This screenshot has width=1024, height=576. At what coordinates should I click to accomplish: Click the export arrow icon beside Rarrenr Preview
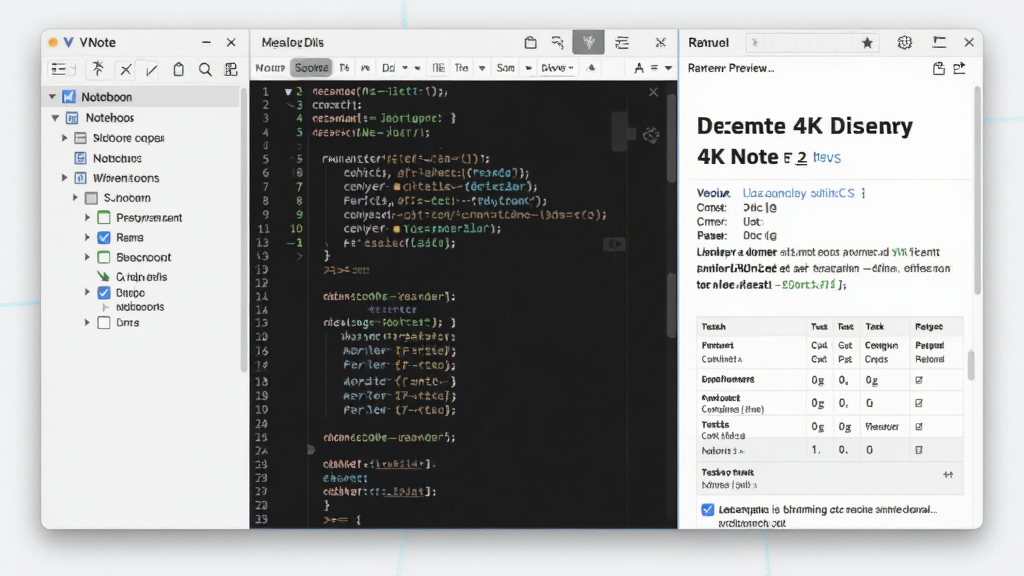[959, 68]
